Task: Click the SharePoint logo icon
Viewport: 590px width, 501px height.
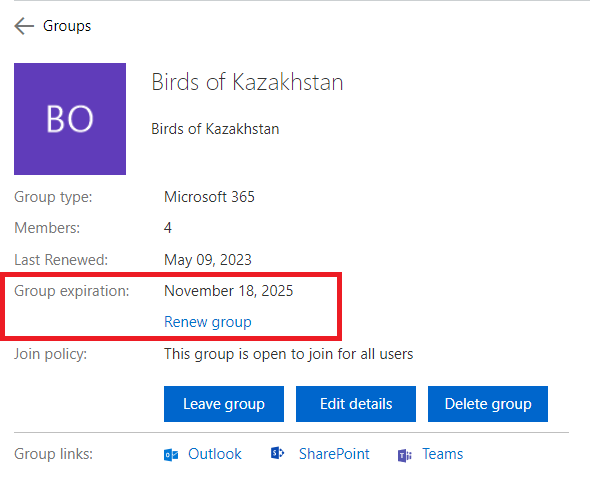Action: 278,453
